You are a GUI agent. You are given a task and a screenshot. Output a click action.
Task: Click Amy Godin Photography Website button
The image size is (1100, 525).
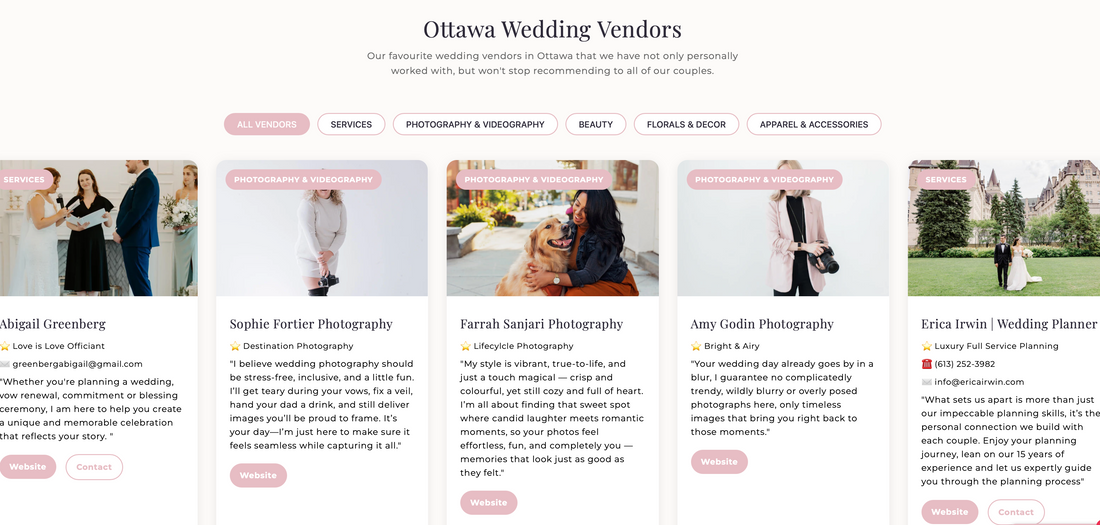pos(719,462)
